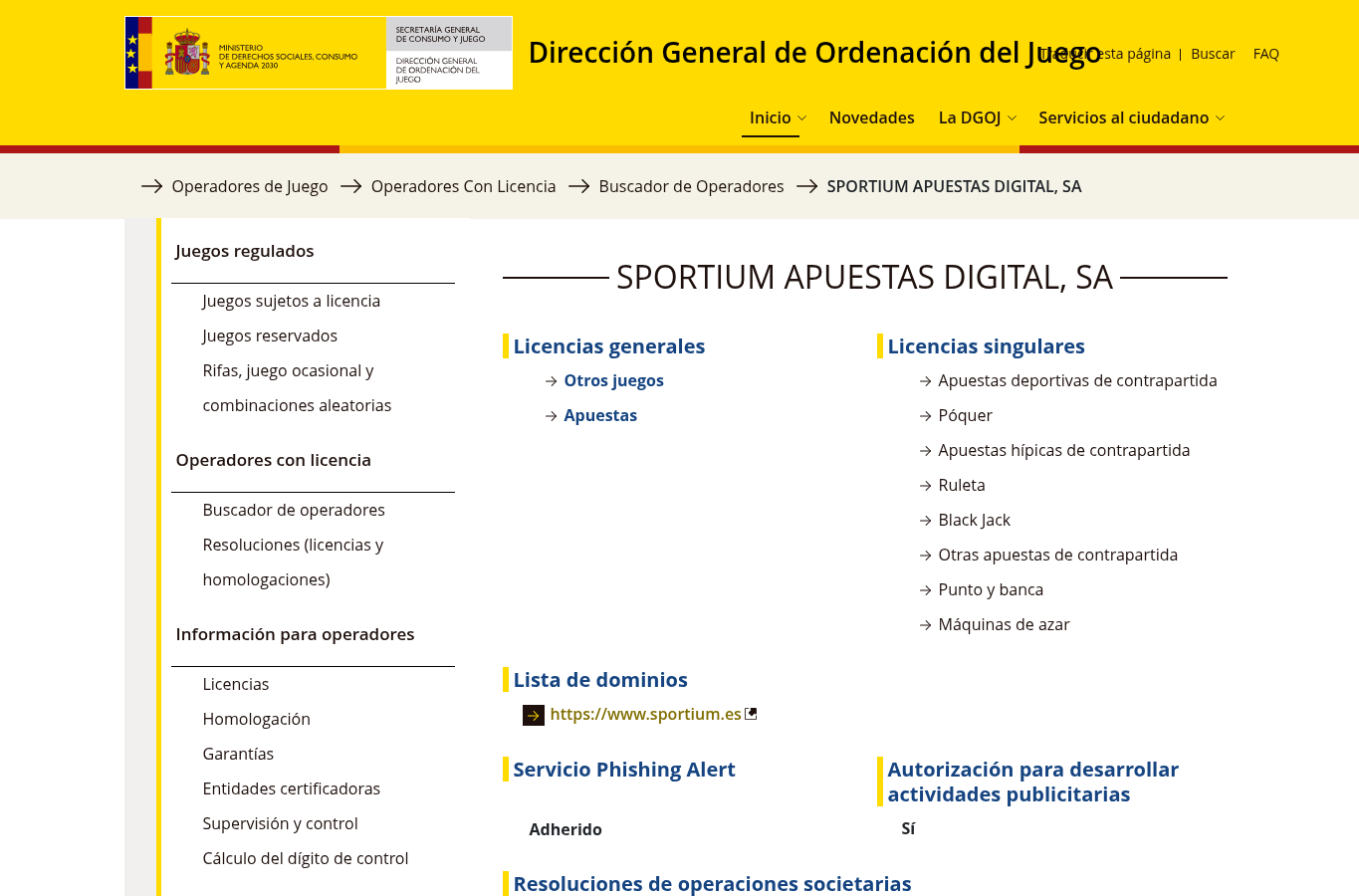The width and height of the screenshot is (1359, 896).
Task: Open Cálculo del dígito de control link
Action: tap(305, 858)
